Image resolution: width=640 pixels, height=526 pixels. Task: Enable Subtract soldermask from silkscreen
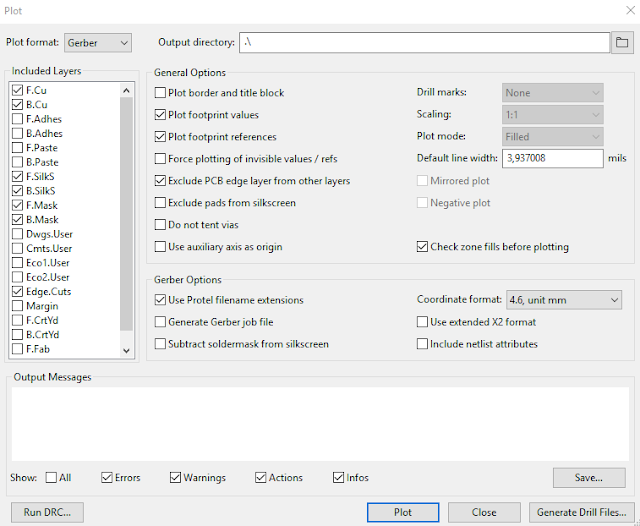click(x=160, y=344)
